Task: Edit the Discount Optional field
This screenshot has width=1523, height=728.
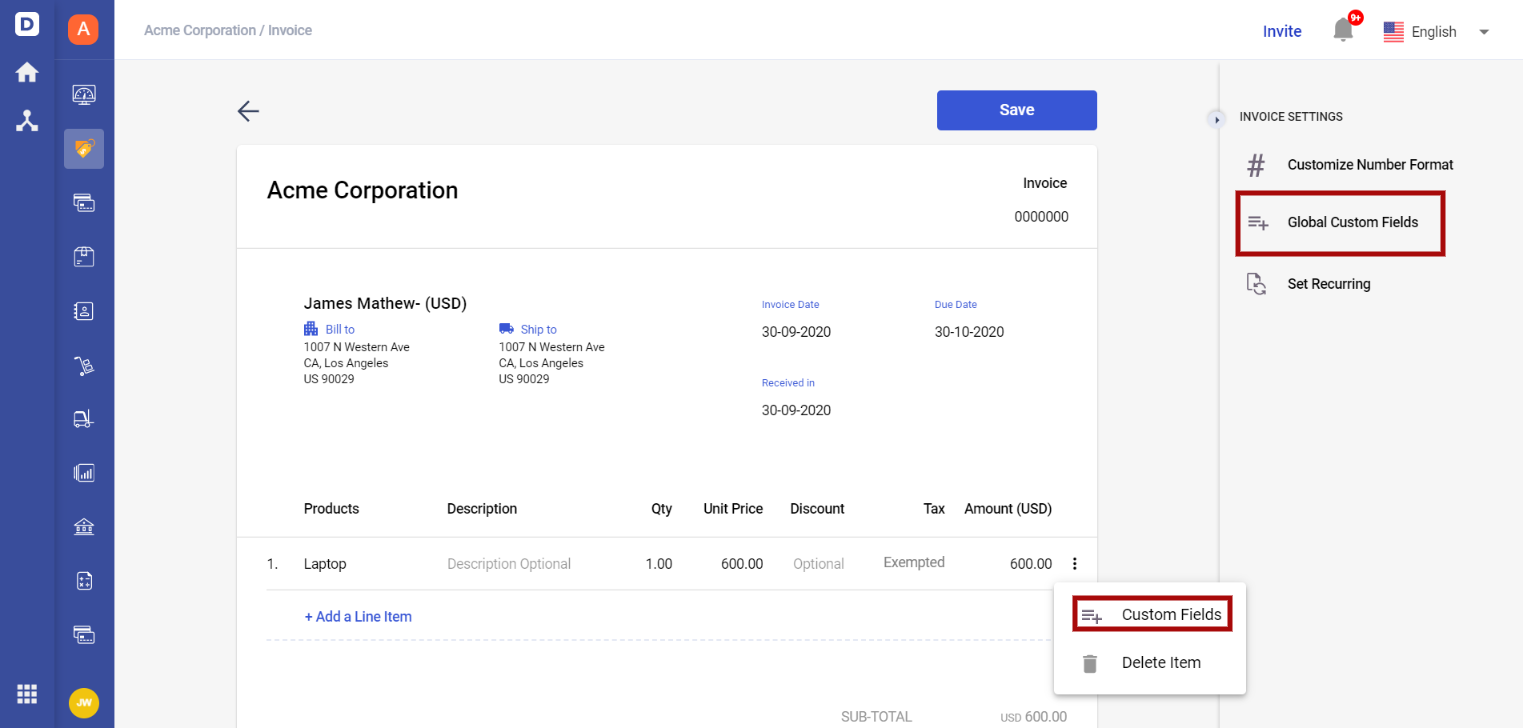Action: coord(819,564)
